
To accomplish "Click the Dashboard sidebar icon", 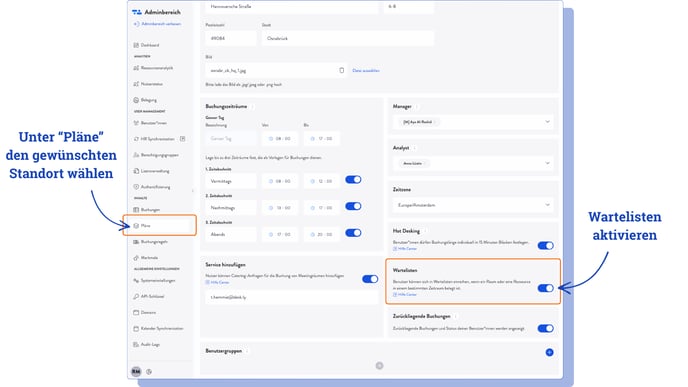I will tap(136, 45).
